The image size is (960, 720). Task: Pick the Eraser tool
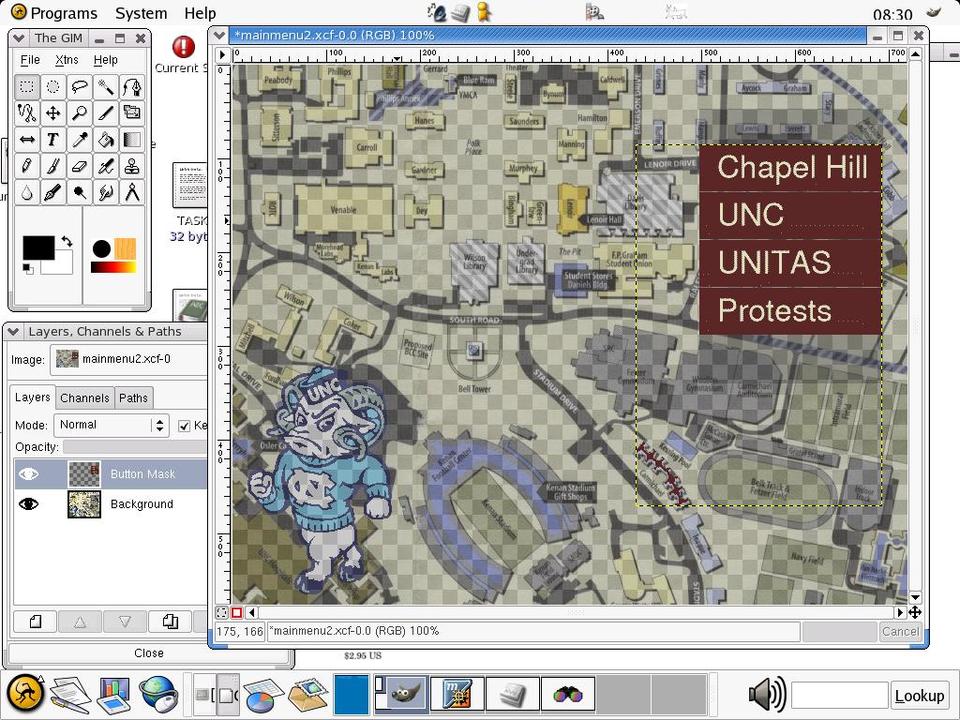(x=79, y=166)
